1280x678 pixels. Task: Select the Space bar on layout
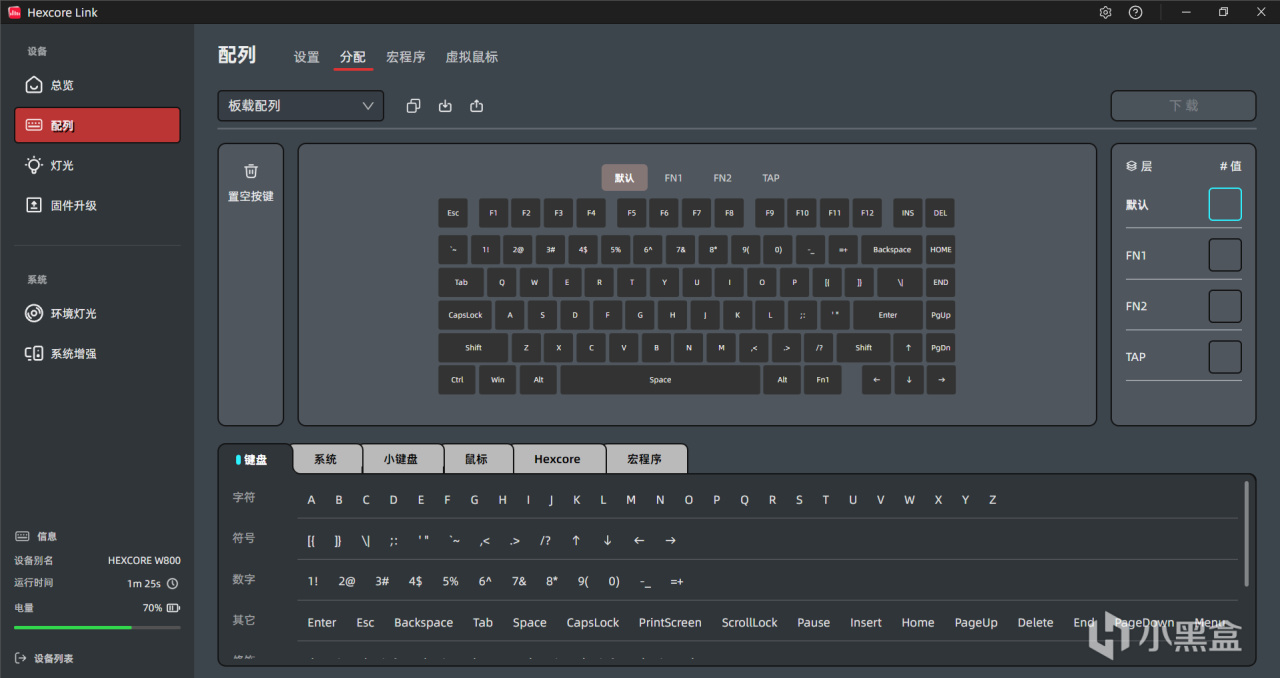point(660,380)
